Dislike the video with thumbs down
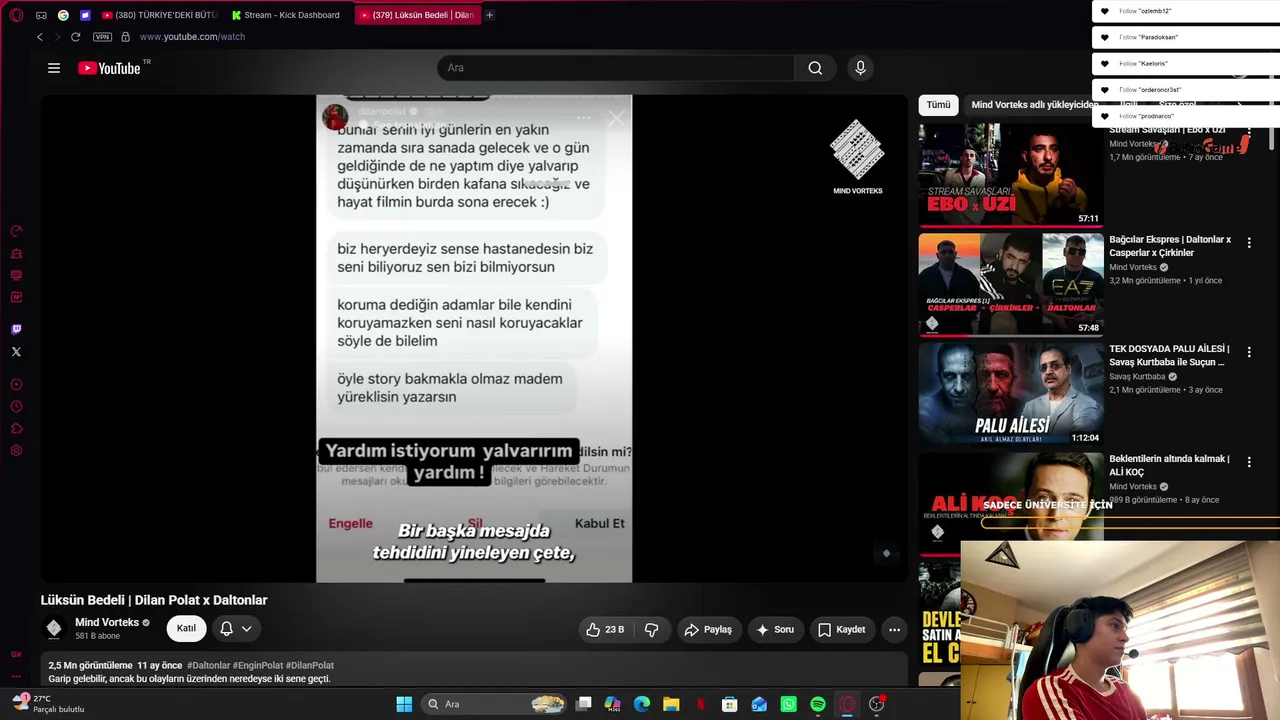1280x720 pixels. coord(652,629)
